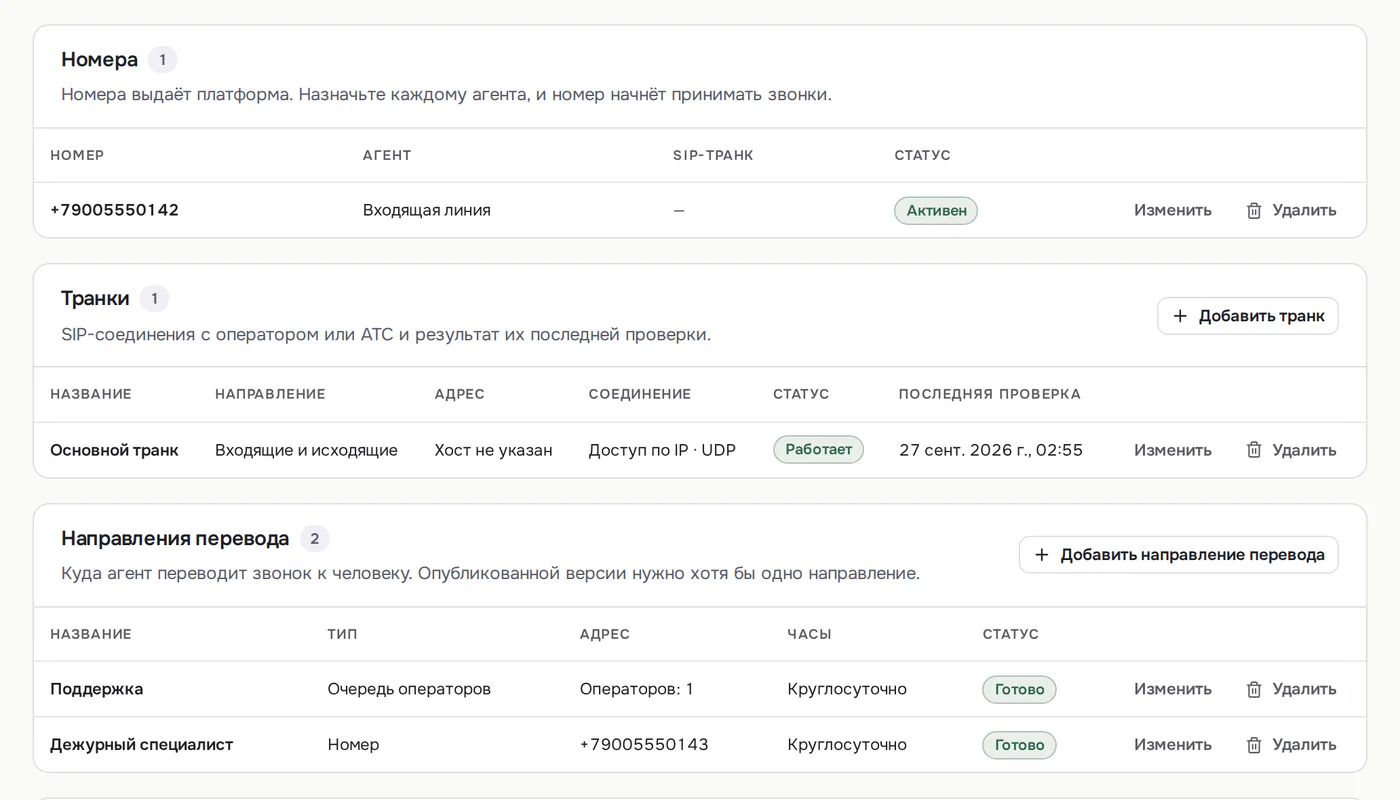Click Операторов: 1 cell
This screenshot has width=1400, height=800.
coord(637,689)
